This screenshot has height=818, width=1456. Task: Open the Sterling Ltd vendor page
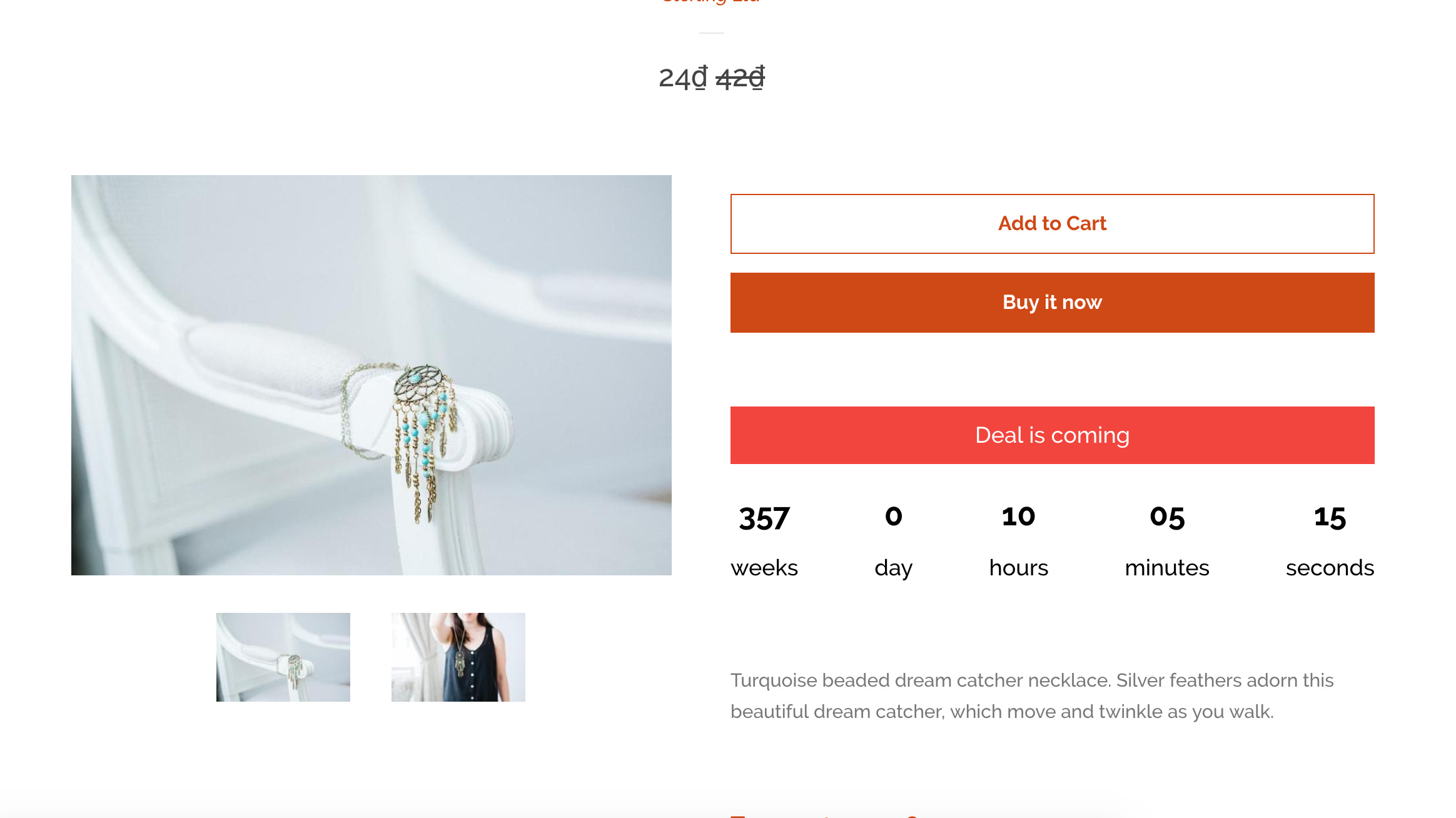712,3
